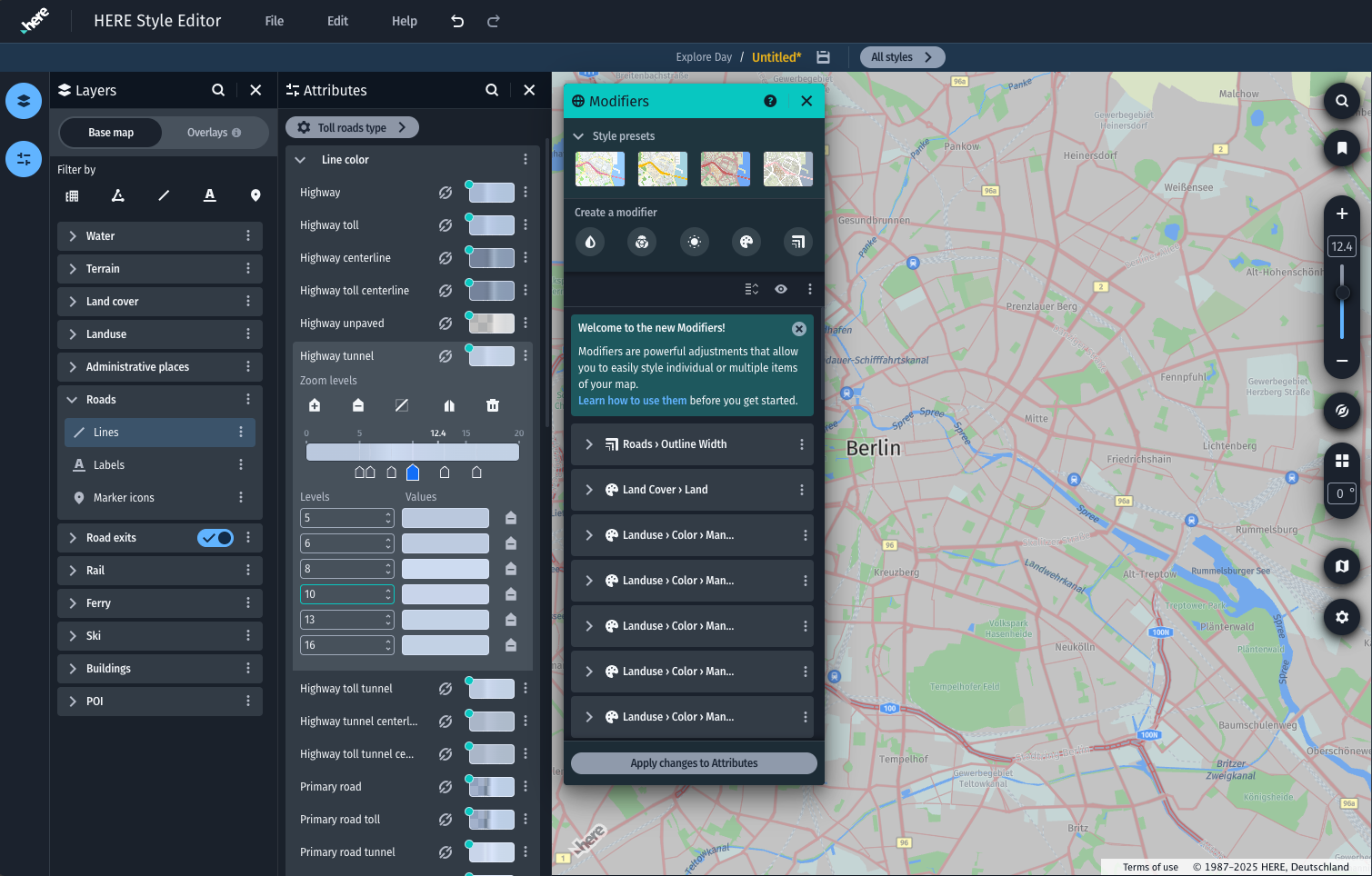
Task: Zoom in the map with plus button
Action: tap(1341, 214)
